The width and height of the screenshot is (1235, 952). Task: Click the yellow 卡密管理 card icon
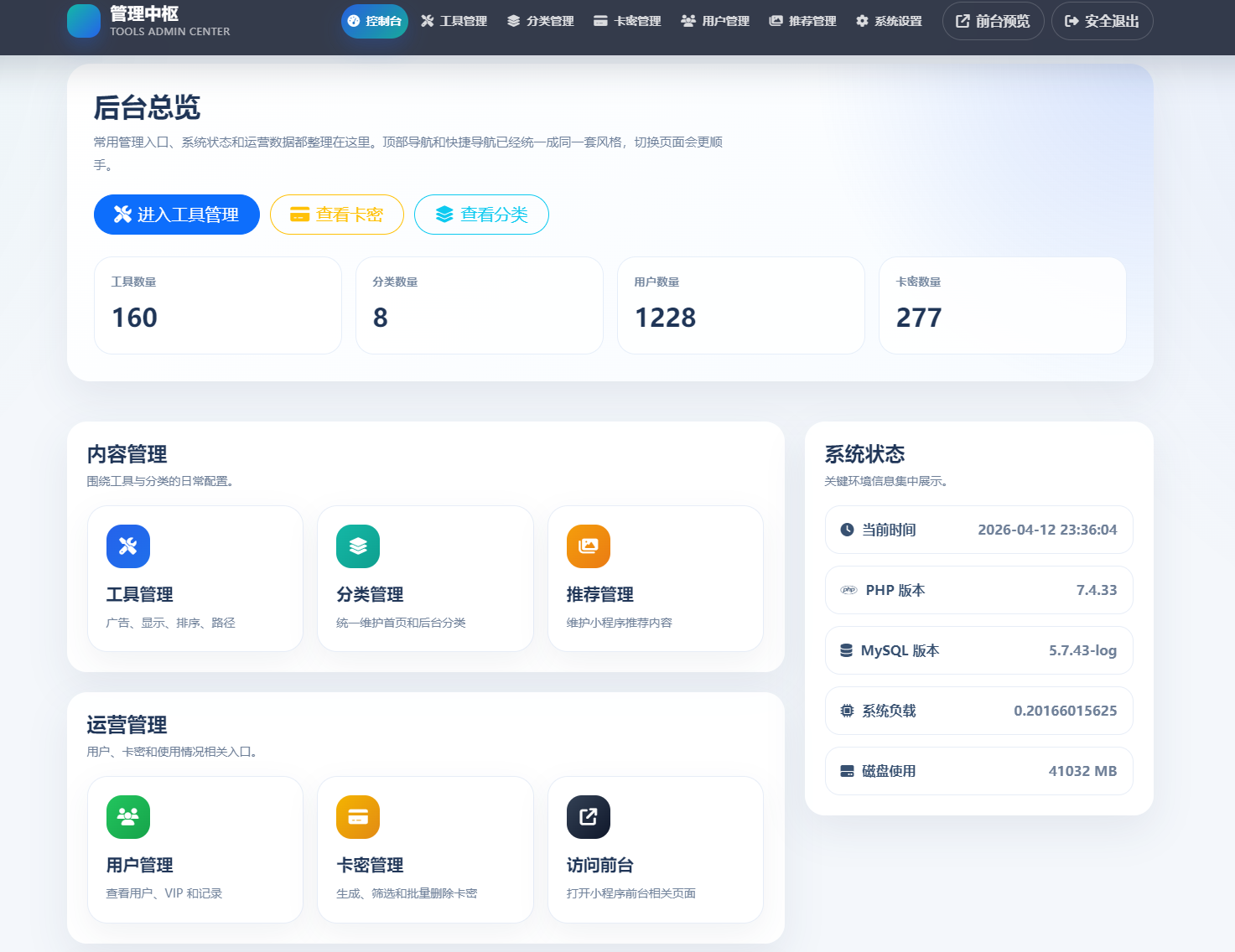(x=357, y=817)
